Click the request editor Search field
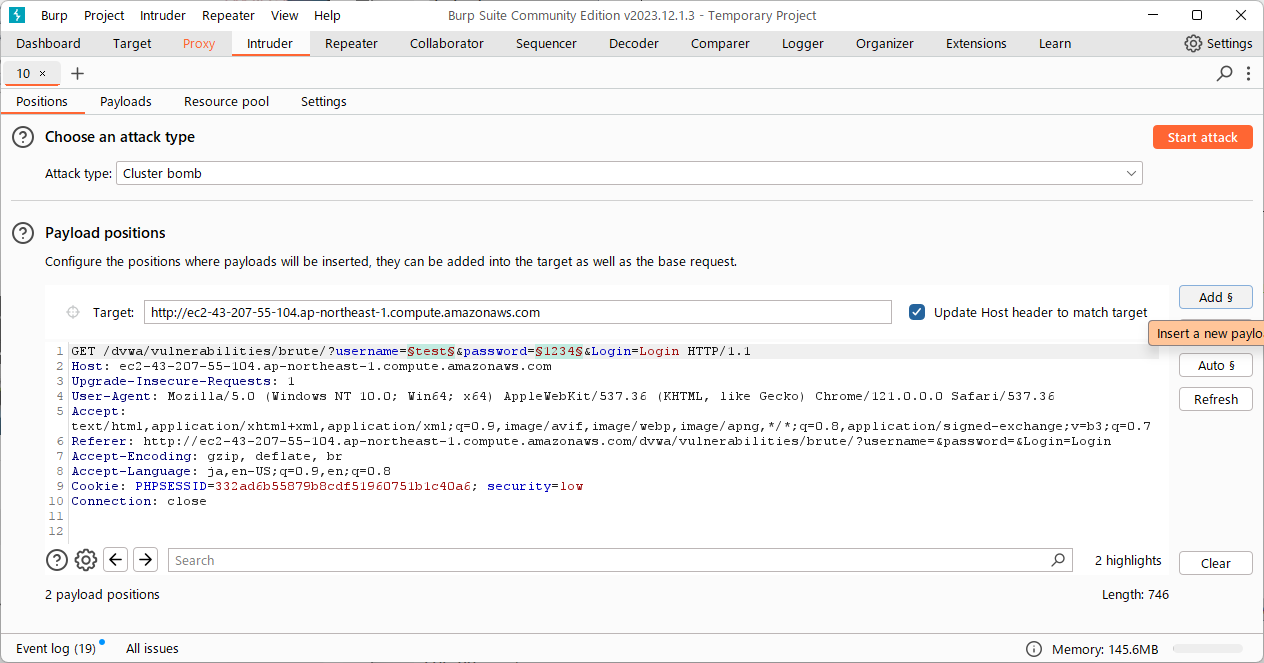Screen dimensions: 1264x663 (x=620, y=560)
